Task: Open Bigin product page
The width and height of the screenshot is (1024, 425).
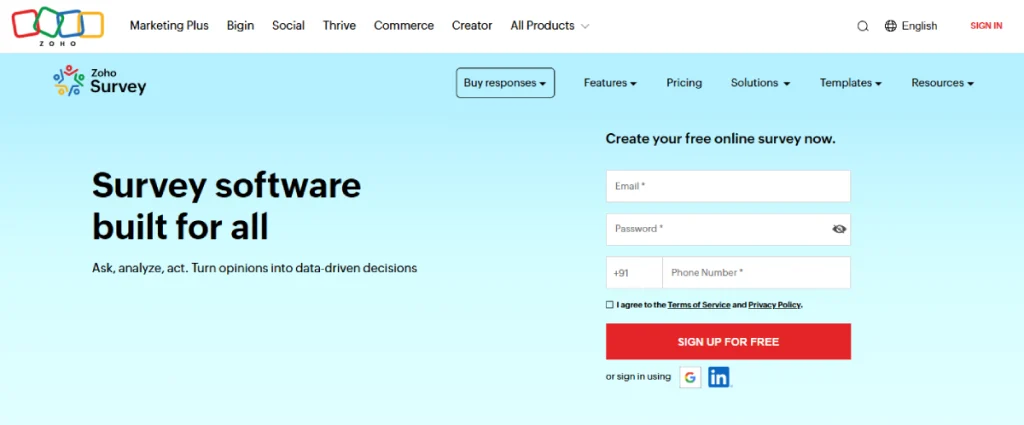Action: (240, 26)
